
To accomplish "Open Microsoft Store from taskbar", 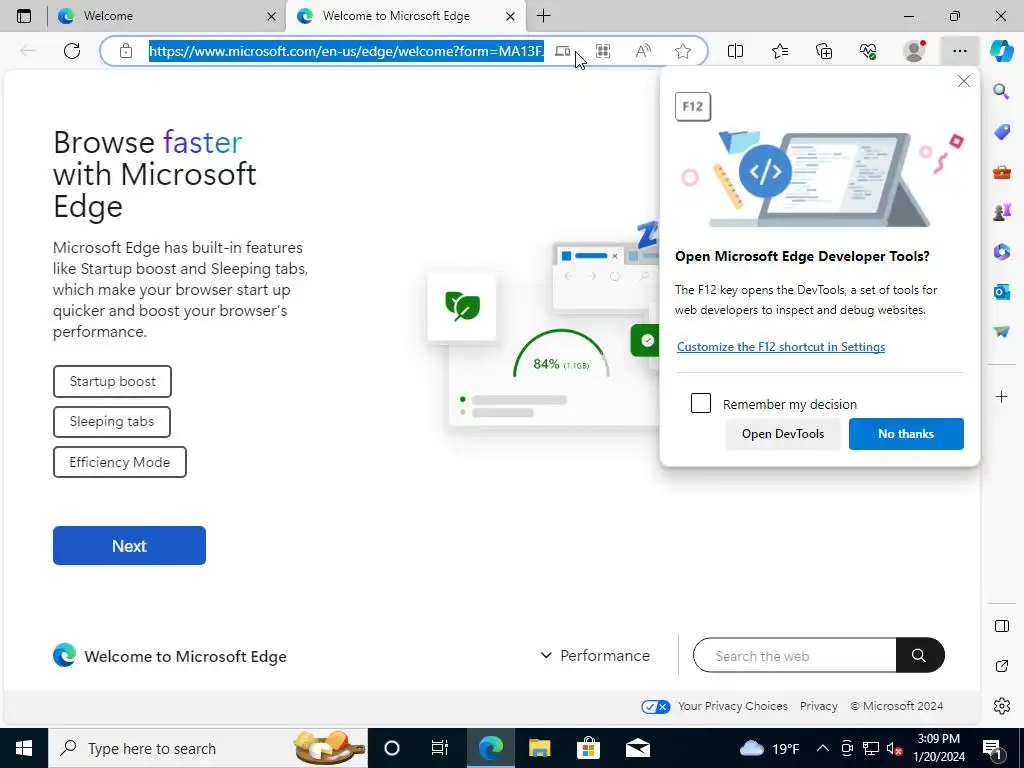I will pos(588,748).
